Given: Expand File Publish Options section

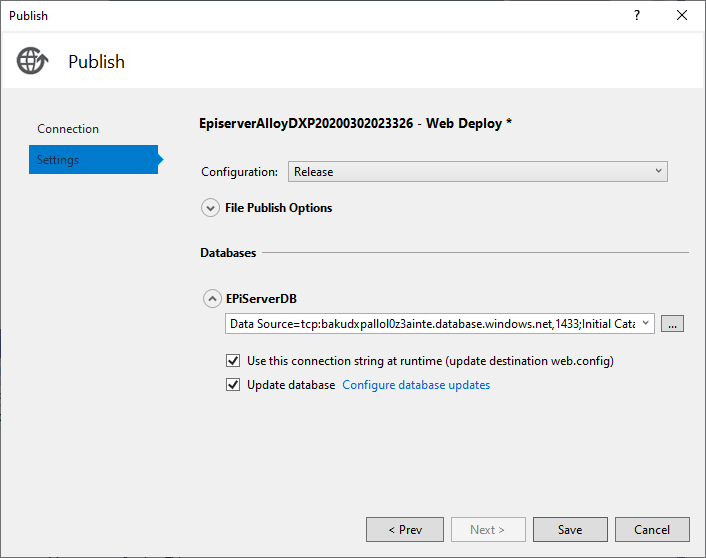Looking at the screenshot, I should pyautogui.click(x=210, y=208).
